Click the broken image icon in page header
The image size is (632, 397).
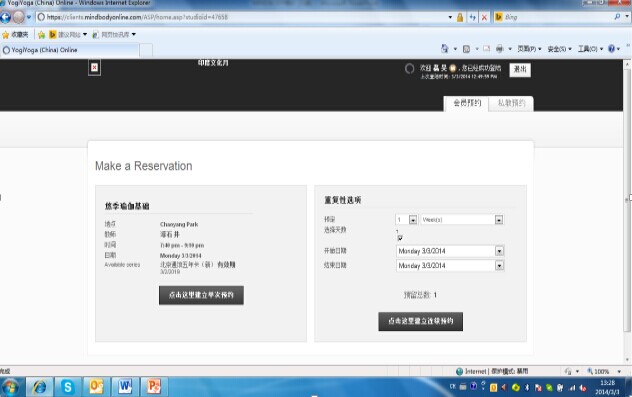click(x=94, y=67)
